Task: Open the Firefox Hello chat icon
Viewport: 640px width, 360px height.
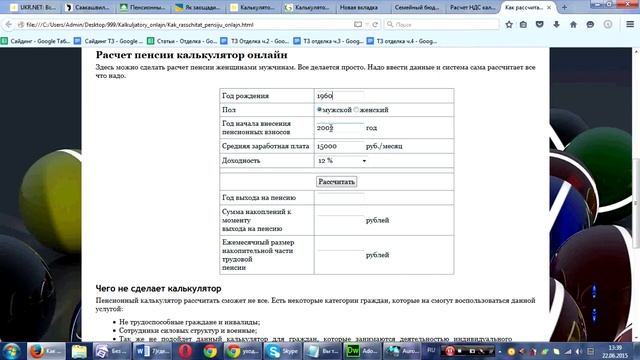Action: tap(590, 24)
